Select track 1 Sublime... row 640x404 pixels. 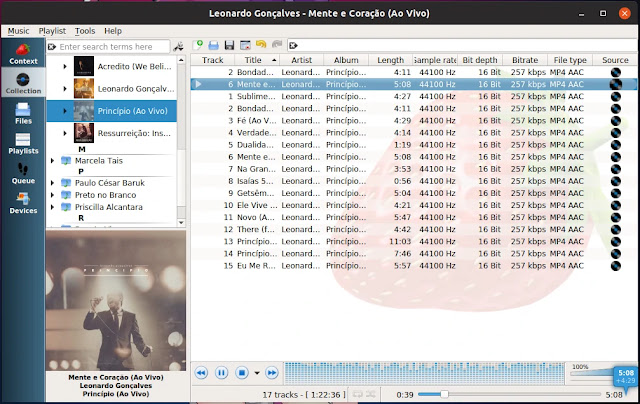click(x=414, y=96)
